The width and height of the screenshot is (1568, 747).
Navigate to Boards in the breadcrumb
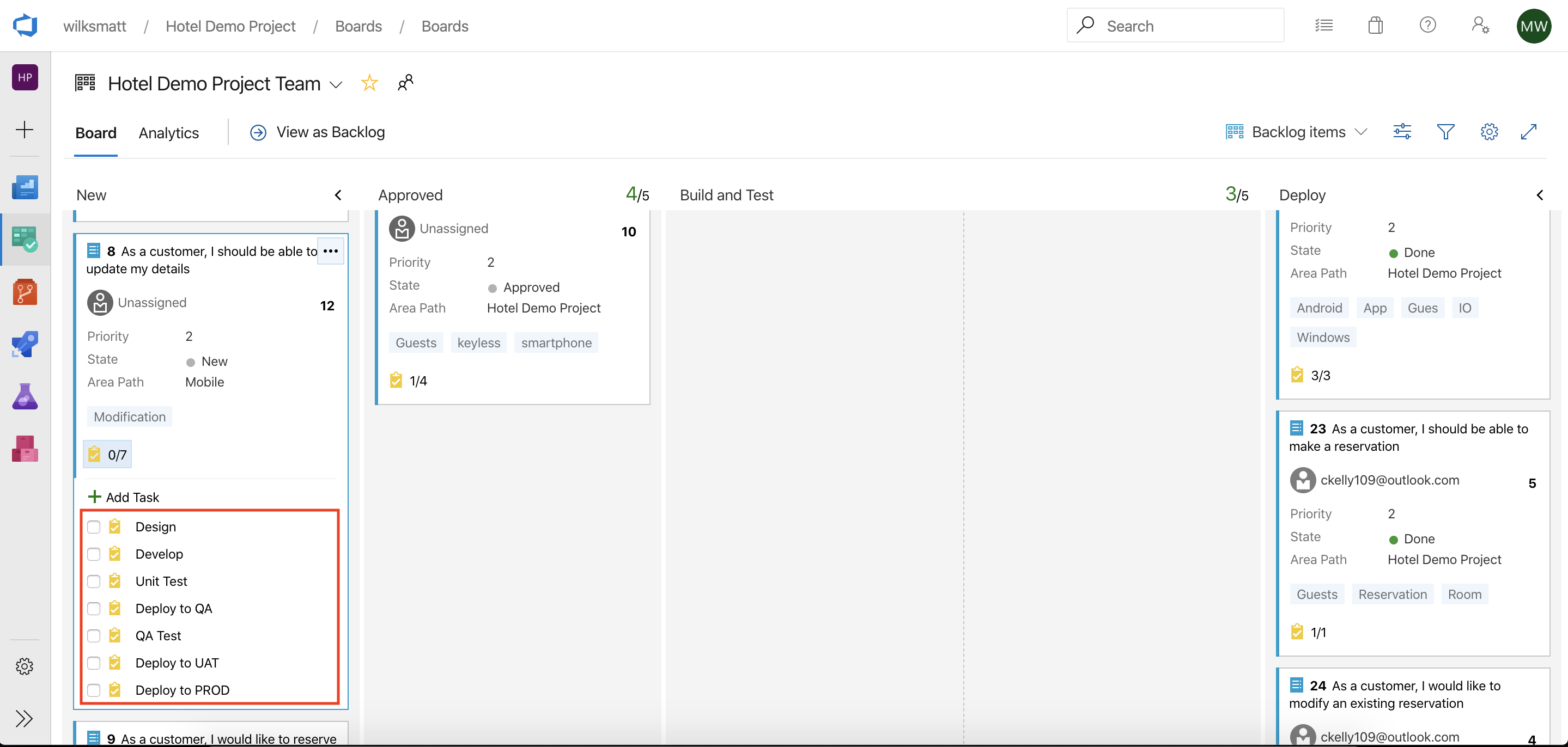coord(358,26)
